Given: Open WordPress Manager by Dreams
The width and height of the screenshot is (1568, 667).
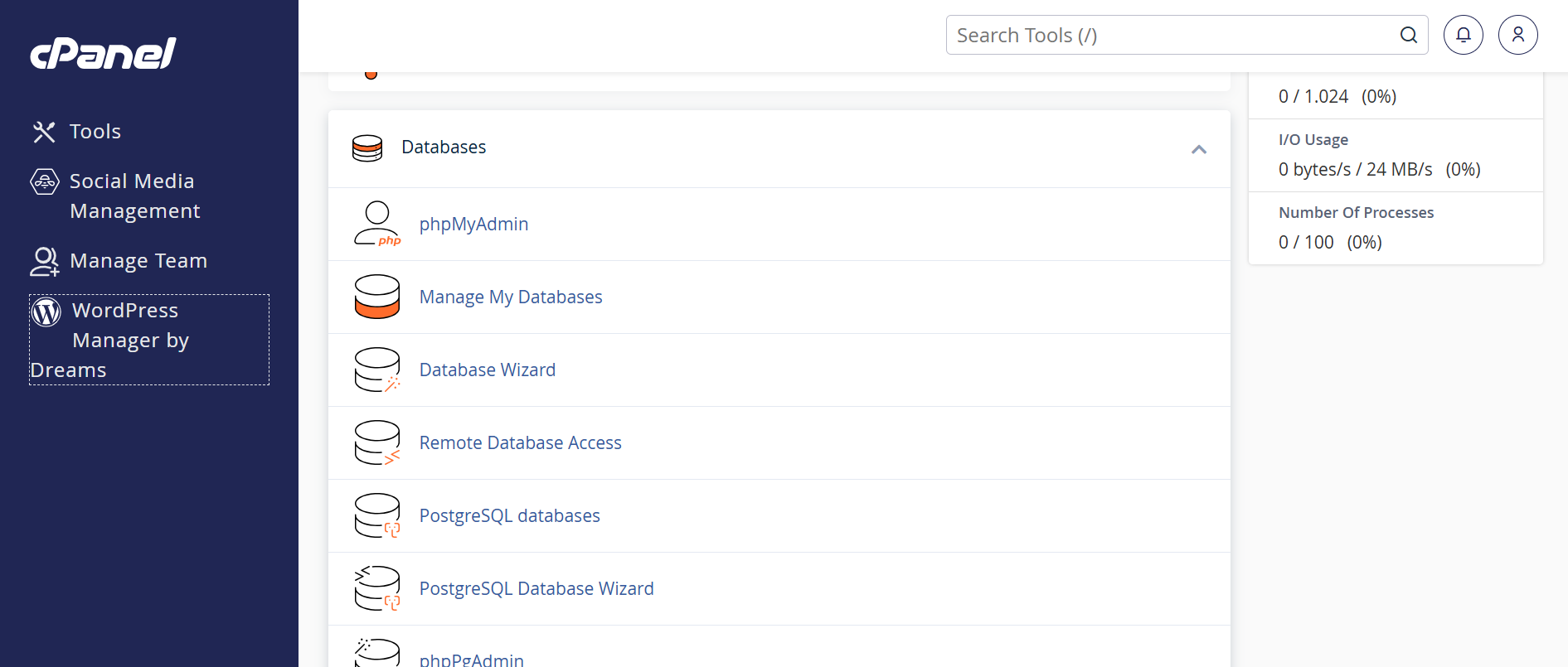Looking at the screenshot, I should pos(124,340).
